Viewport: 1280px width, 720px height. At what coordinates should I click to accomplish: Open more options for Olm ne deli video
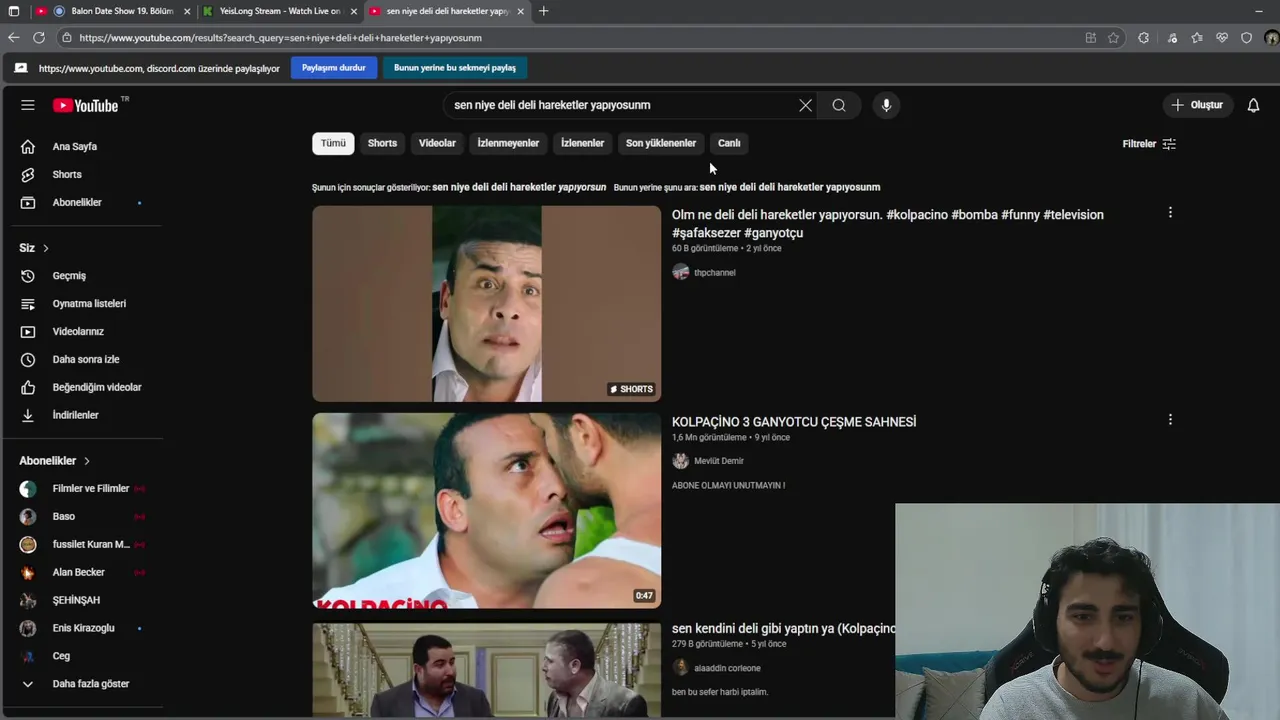point(1170,212)
